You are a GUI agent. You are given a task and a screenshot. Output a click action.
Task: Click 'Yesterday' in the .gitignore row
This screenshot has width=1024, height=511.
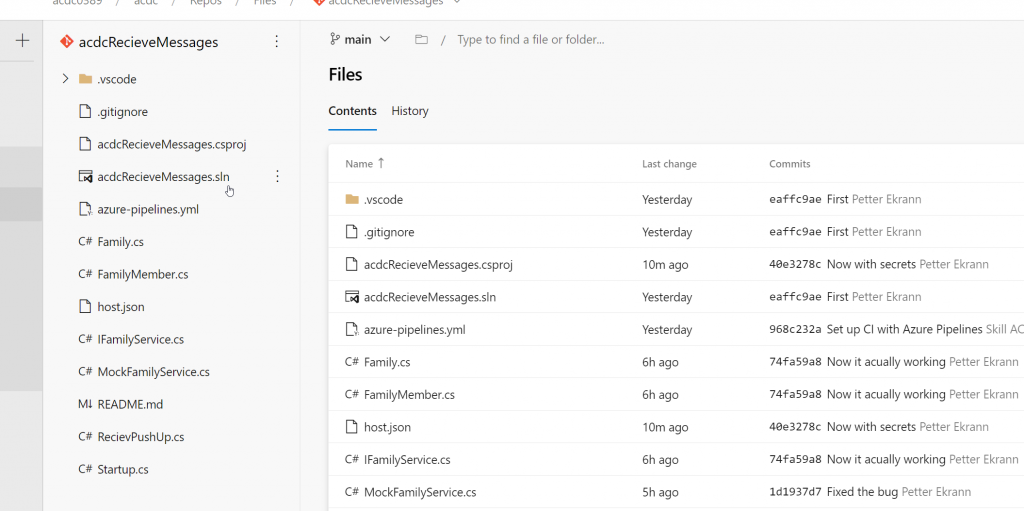point(667,232)
